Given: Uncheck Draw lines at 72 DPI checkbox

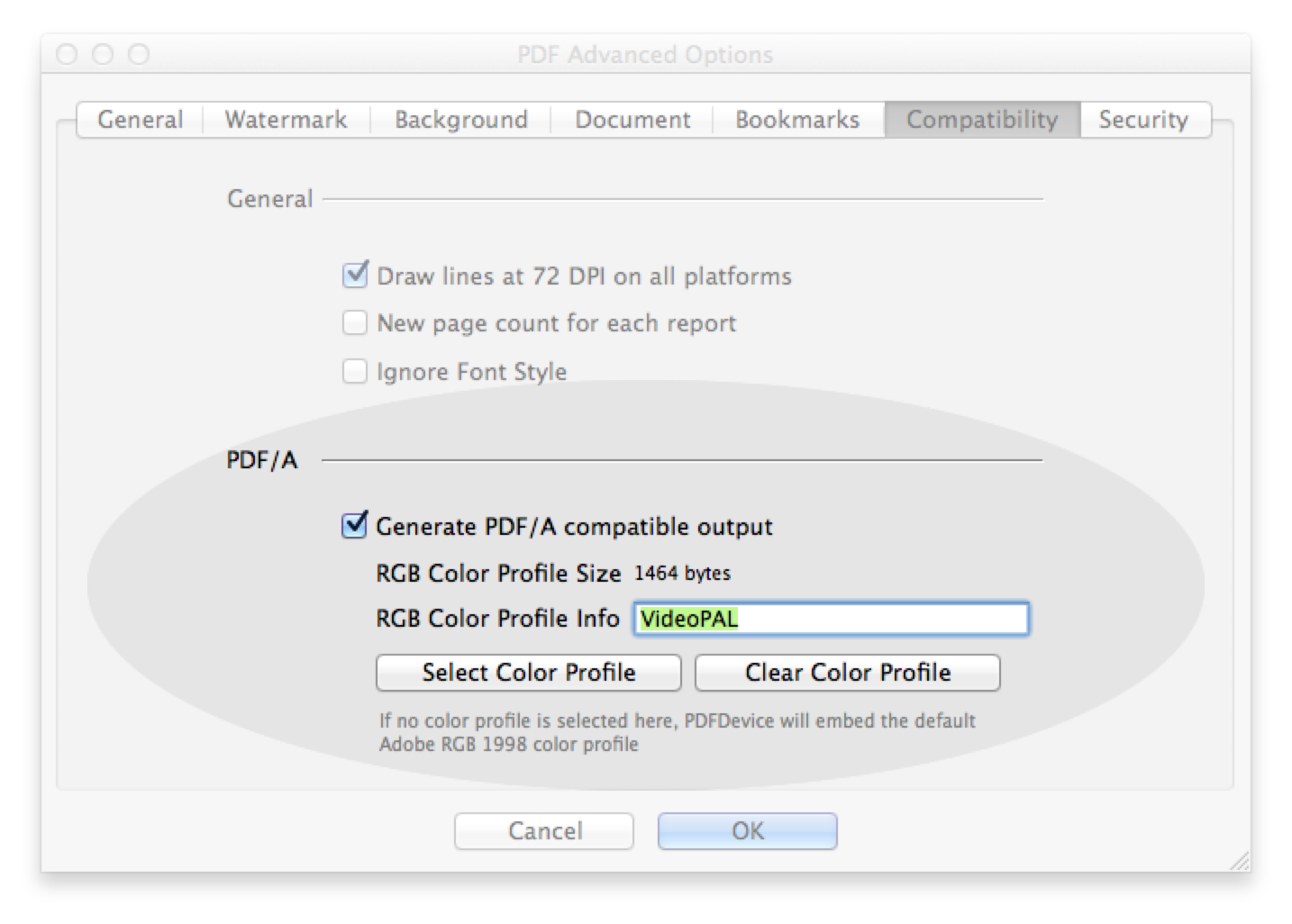Looking at the screenshot, I should 355,275.
